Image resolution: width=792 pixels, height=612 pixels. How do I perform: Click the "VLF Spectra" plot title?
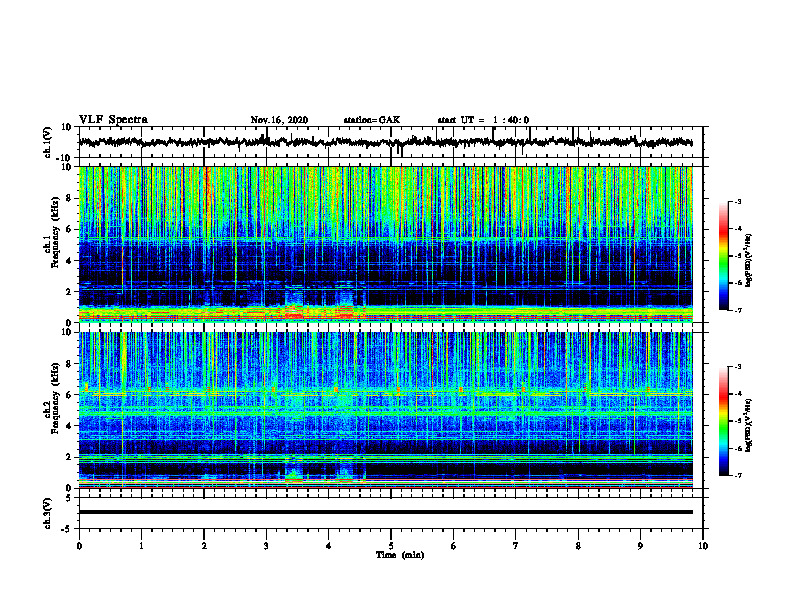113,120
